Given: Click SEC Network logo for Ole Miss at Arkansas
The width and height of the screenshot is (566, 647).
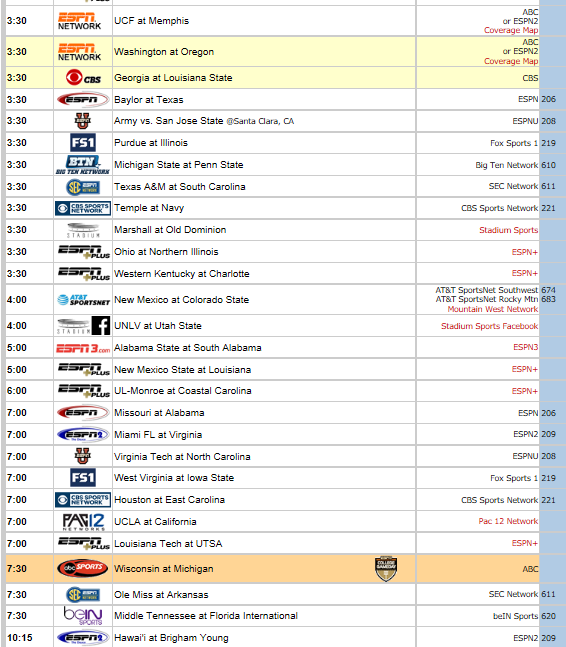Looking at the screenshot, I should pos(83,595).
